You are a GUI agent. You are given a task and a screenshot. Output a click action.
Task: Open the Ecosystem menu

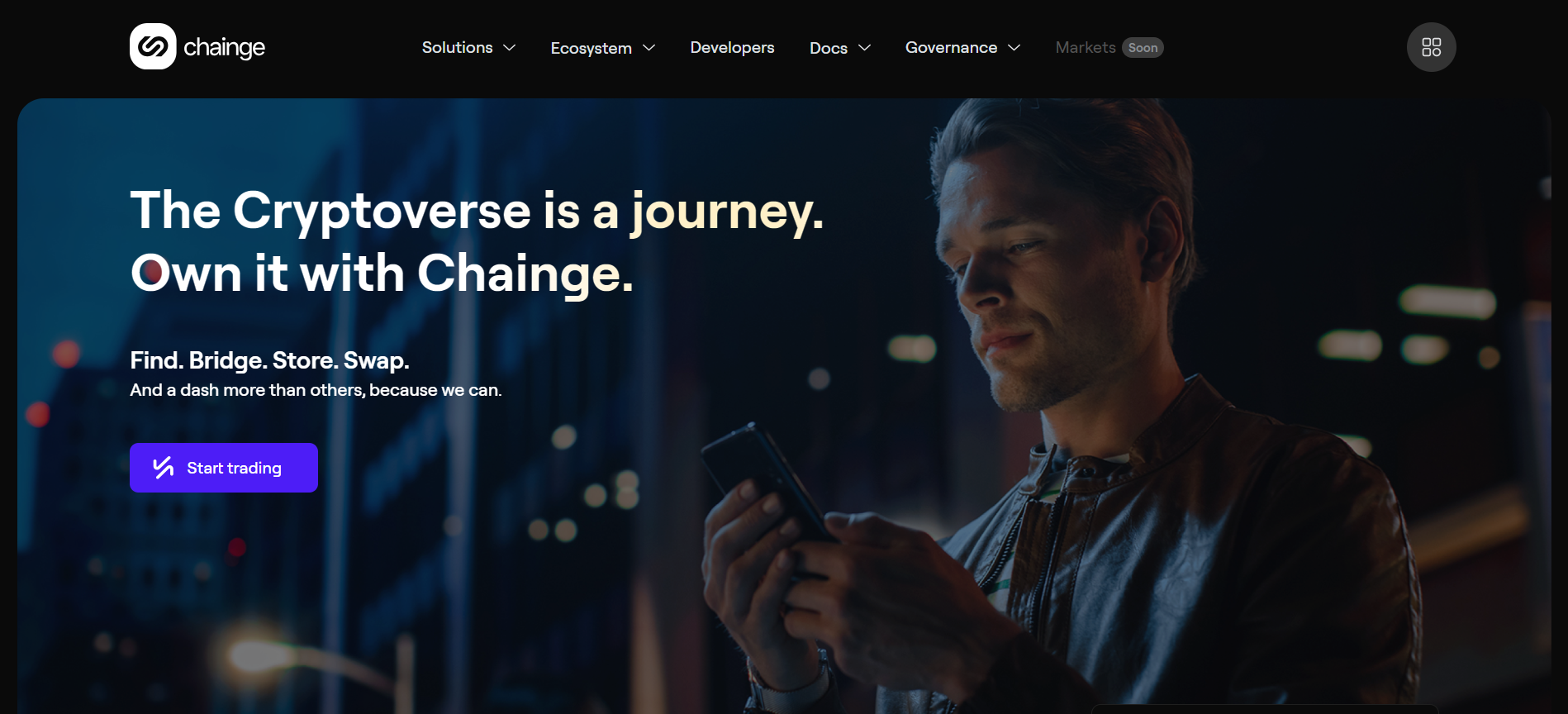point(603,48)
